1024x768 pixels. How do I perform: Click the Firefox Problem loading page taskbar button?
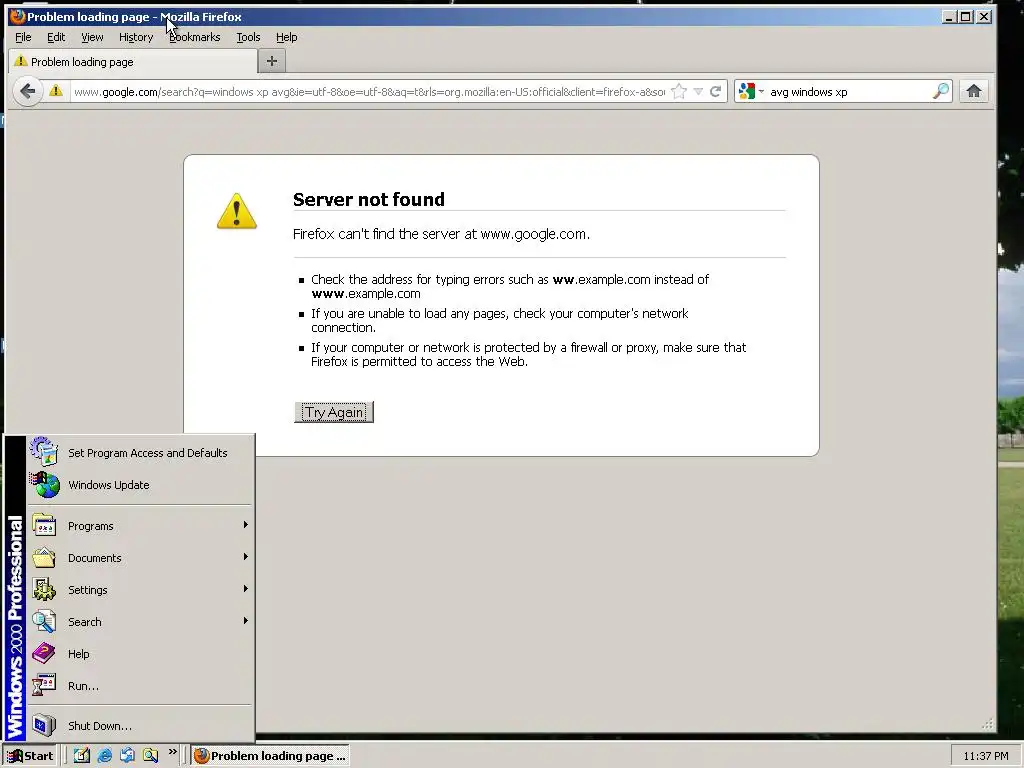[270, 756]
